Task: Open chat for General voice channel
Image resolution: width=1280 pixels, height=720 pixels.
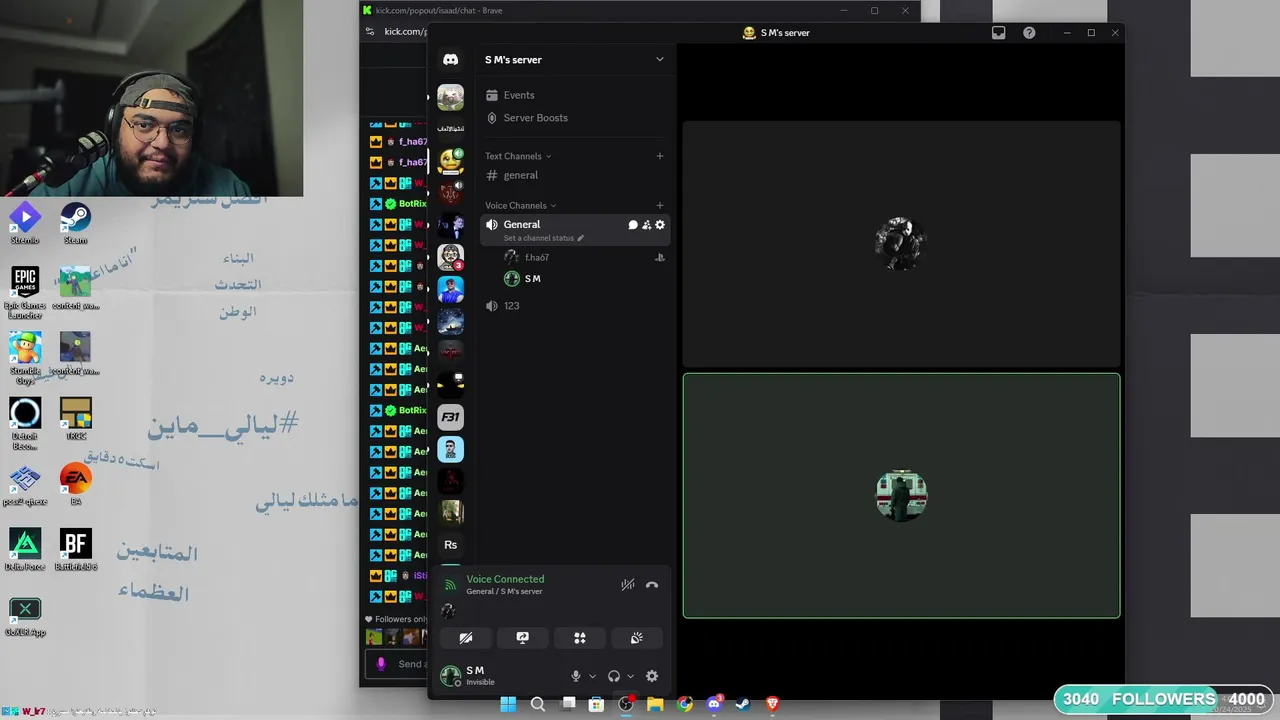Action: click(632, 225)
